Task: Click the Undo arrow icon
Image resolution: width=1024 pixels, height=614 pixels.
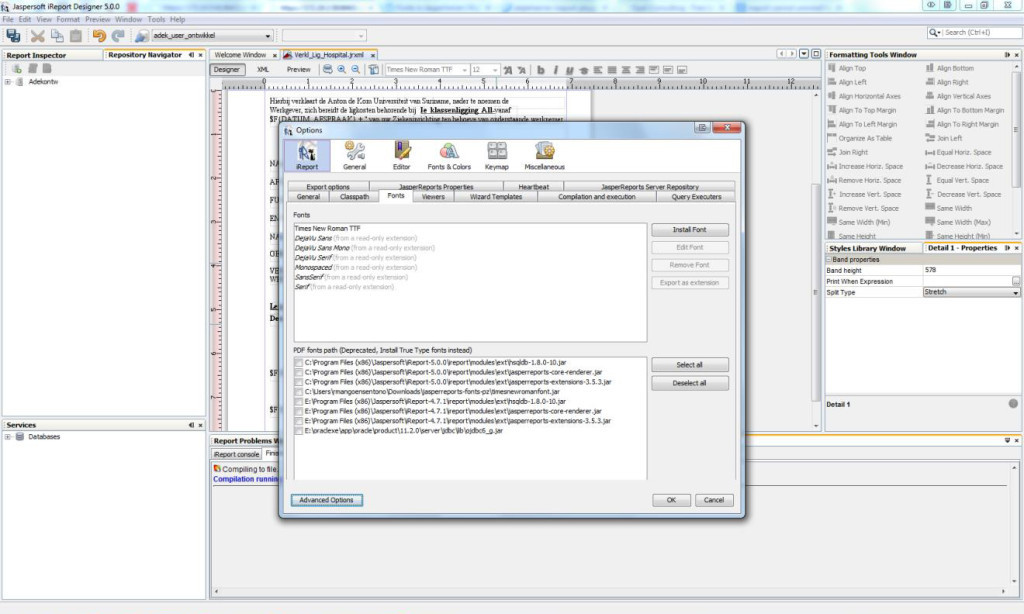Action: 99,35
